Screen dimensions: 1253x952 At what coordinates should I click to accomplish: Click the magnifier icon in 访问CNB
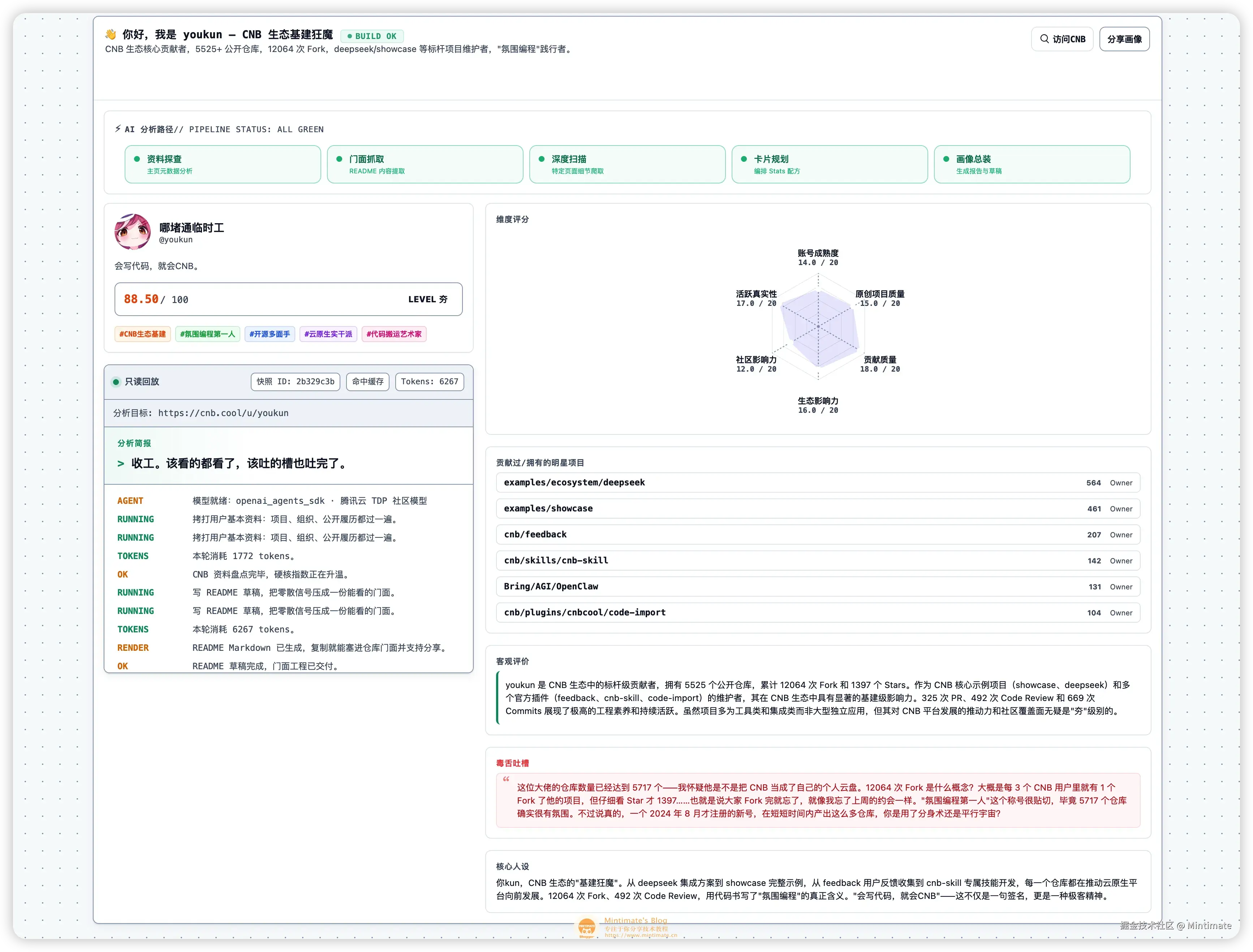1044,39
